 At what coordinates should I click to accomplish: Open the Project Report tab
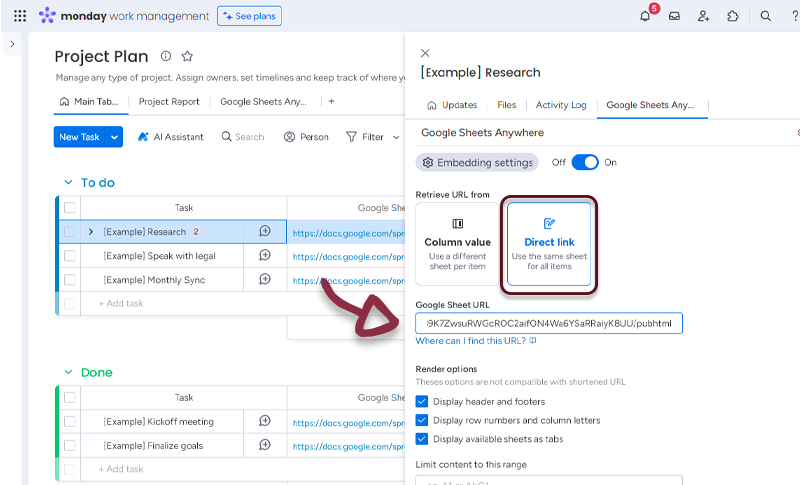(169, 102)
